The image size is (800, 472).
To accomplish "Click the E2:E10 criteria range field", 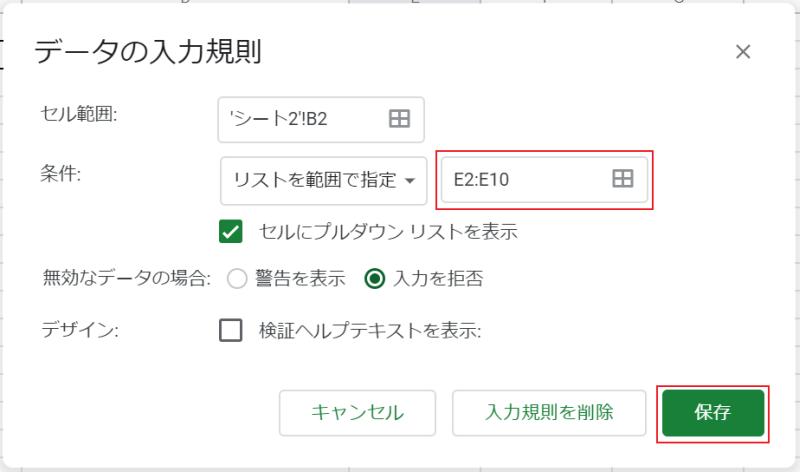I will pos(525,179).
